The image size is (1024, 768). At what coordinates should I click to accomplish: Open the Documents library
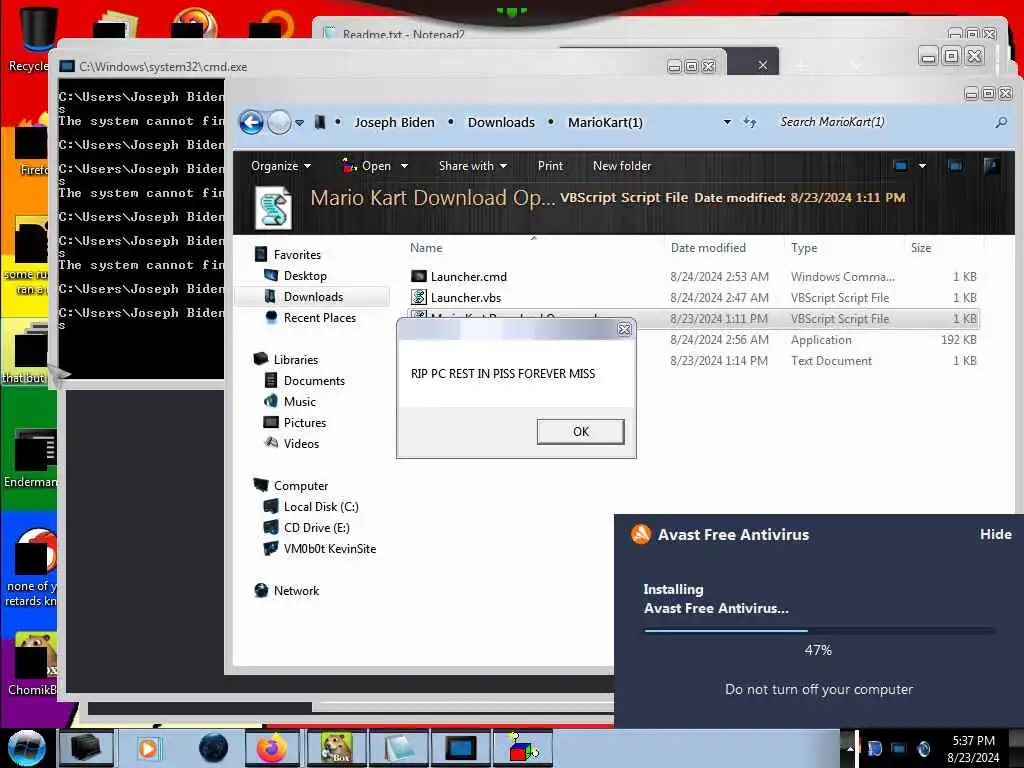click(x=313, y=381)
